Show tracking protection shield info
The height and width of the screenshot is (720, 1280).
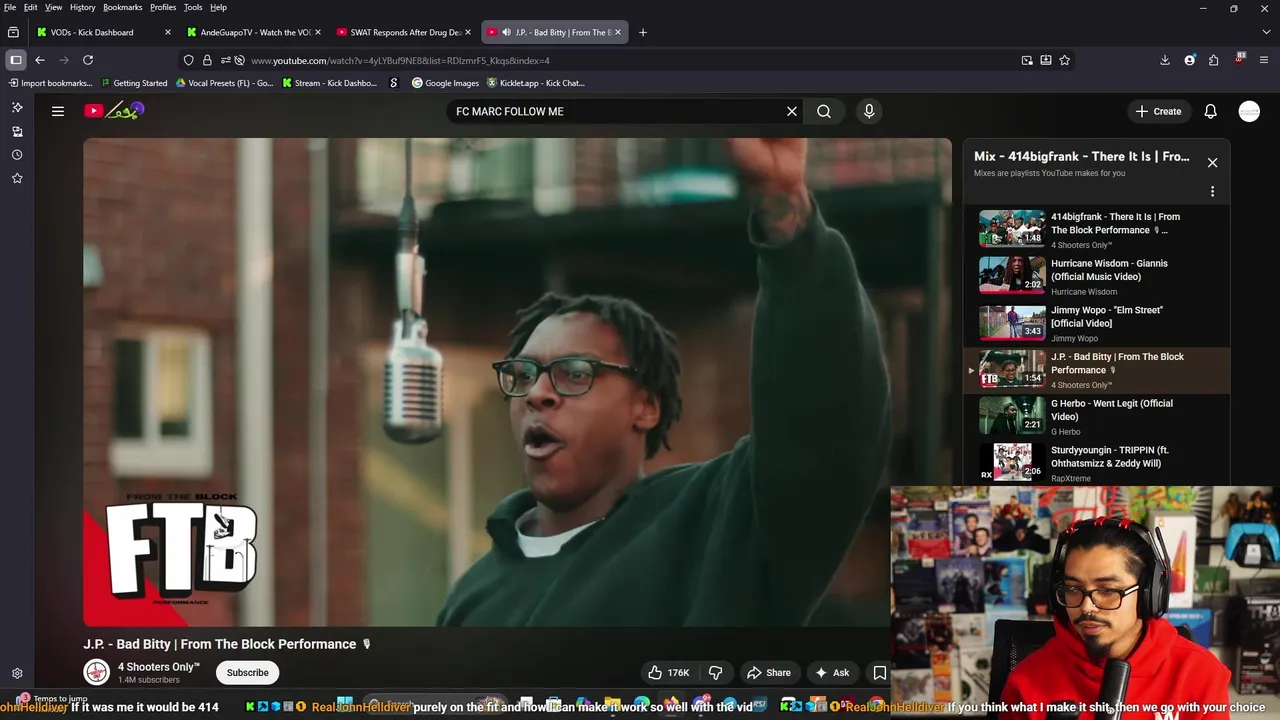pos(188,60)
